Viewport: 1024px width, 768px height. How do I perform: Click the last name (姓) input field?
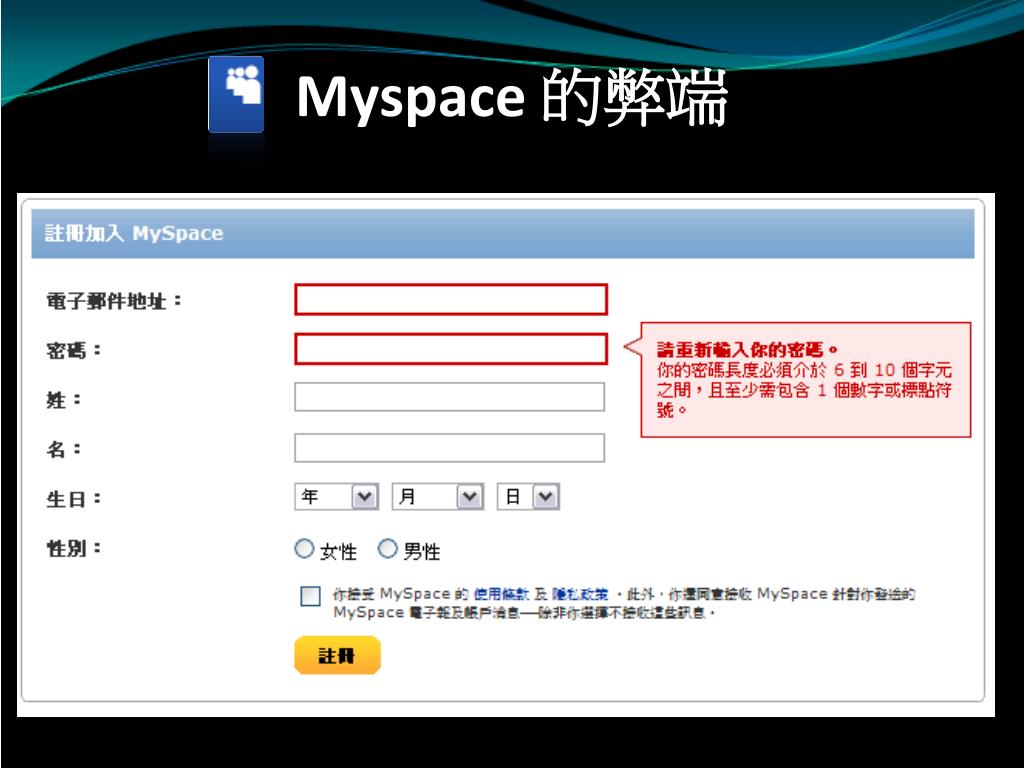(x=449, y=397)
